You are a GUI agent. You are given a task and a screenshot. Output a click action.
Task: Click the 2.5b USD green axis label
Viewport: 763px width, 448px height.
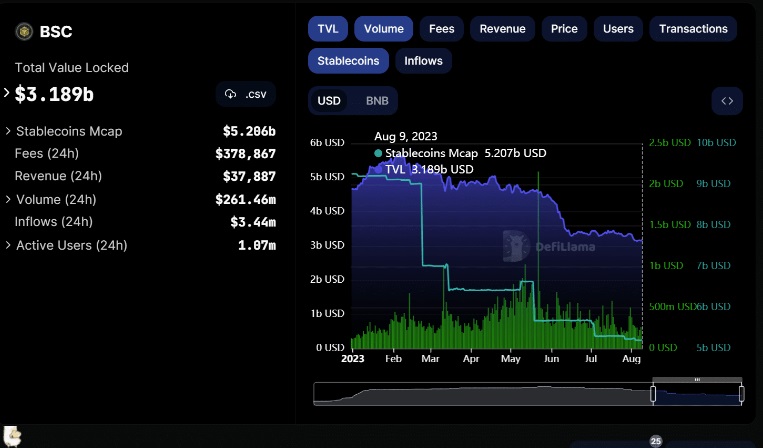(x=670, y=143)
